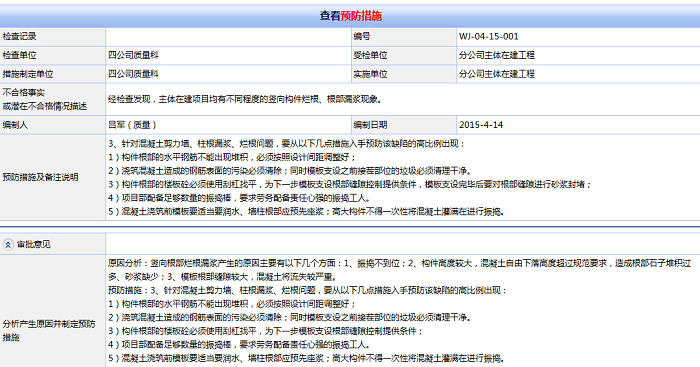Select the 检查记录 label cell
The image size is (700, 367).
[52, 37]
